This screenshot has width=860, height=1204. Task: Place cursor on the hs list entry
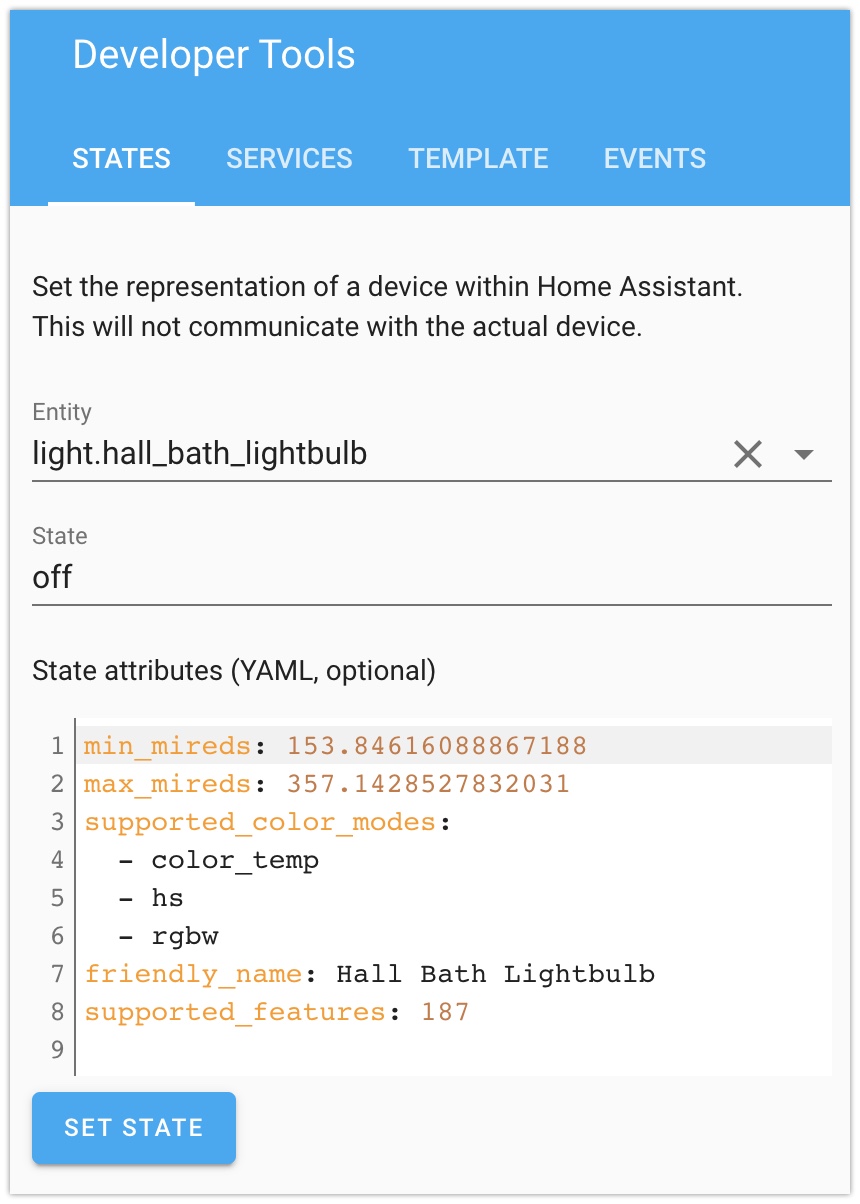click(167, 898)
